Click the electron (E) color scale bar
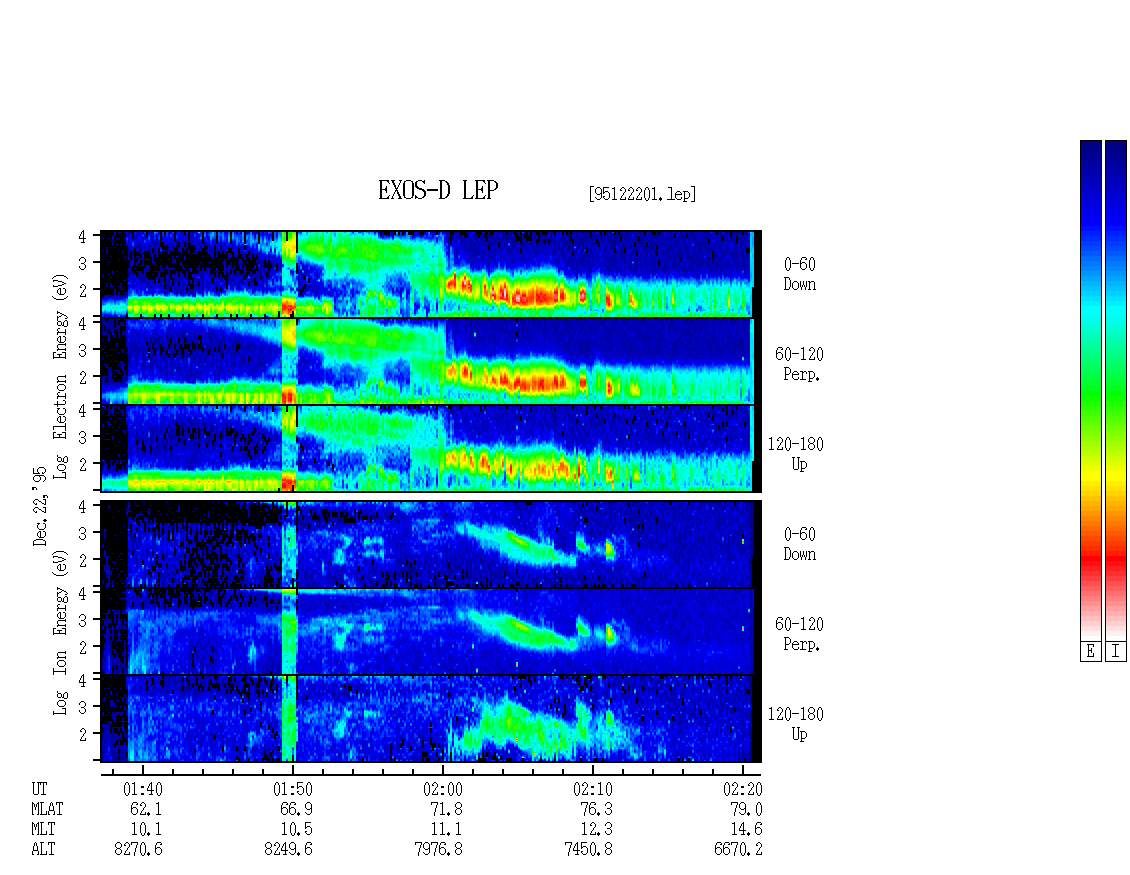 point(1090,390)
